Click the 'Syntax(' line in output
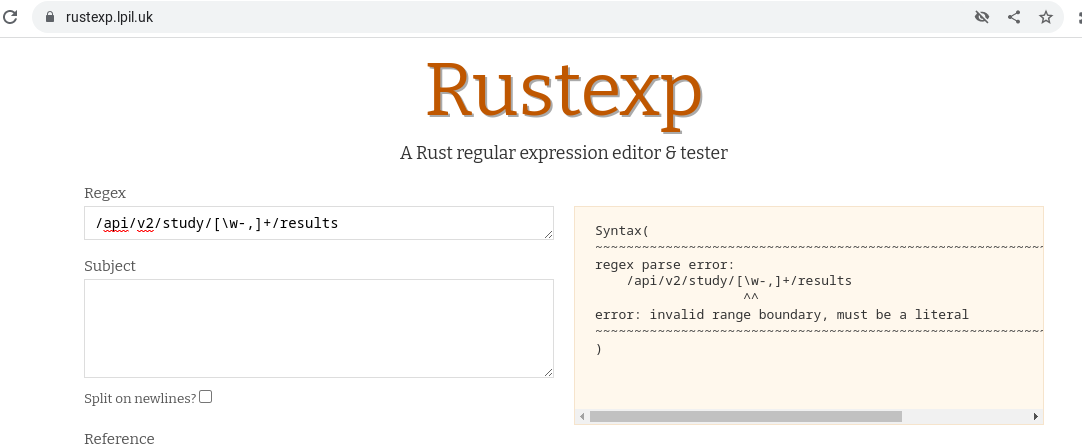The image size is (1082, 444). pos(622,231)
